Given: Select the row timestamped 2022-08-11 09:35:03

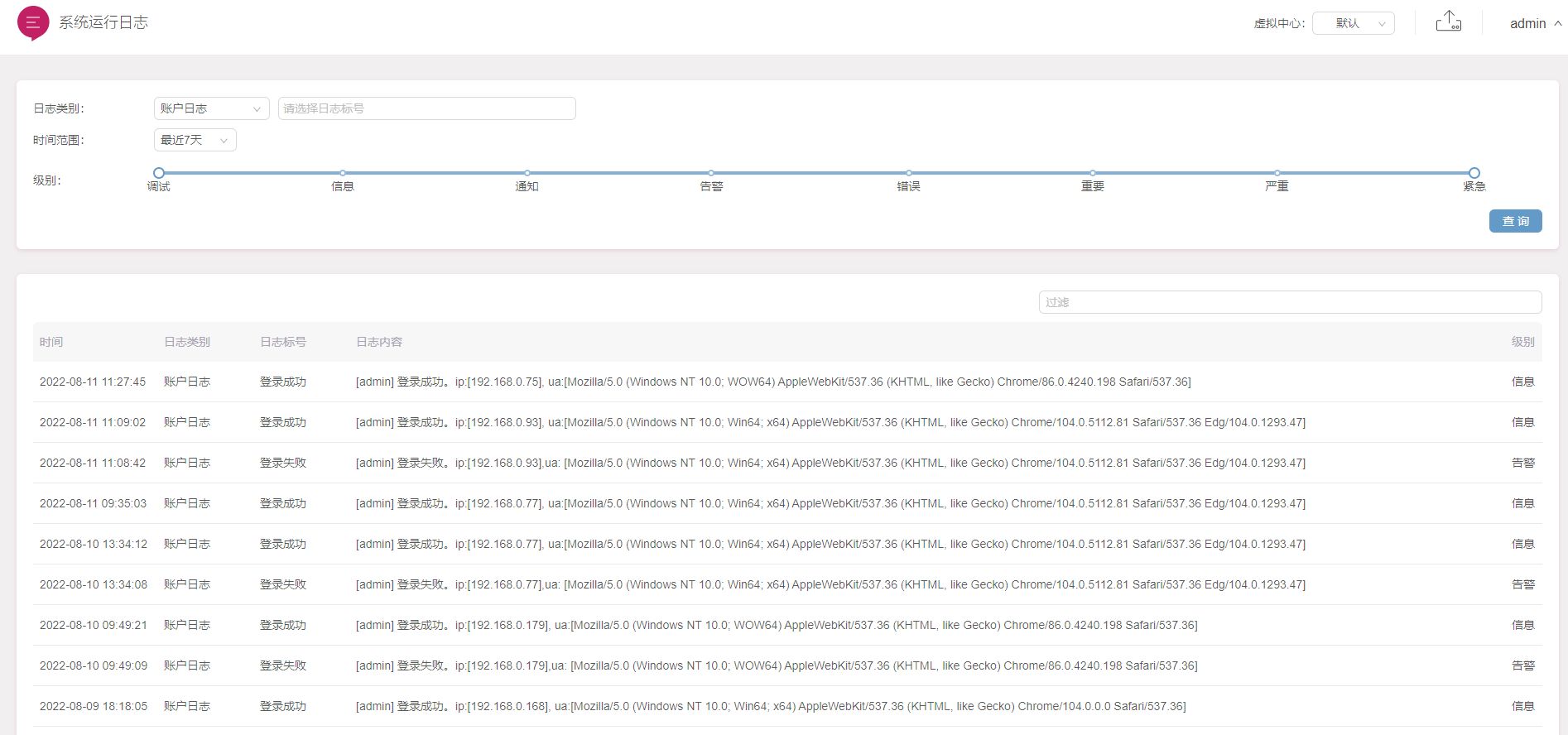Looking at the screenshot, I should coord(787,503).
